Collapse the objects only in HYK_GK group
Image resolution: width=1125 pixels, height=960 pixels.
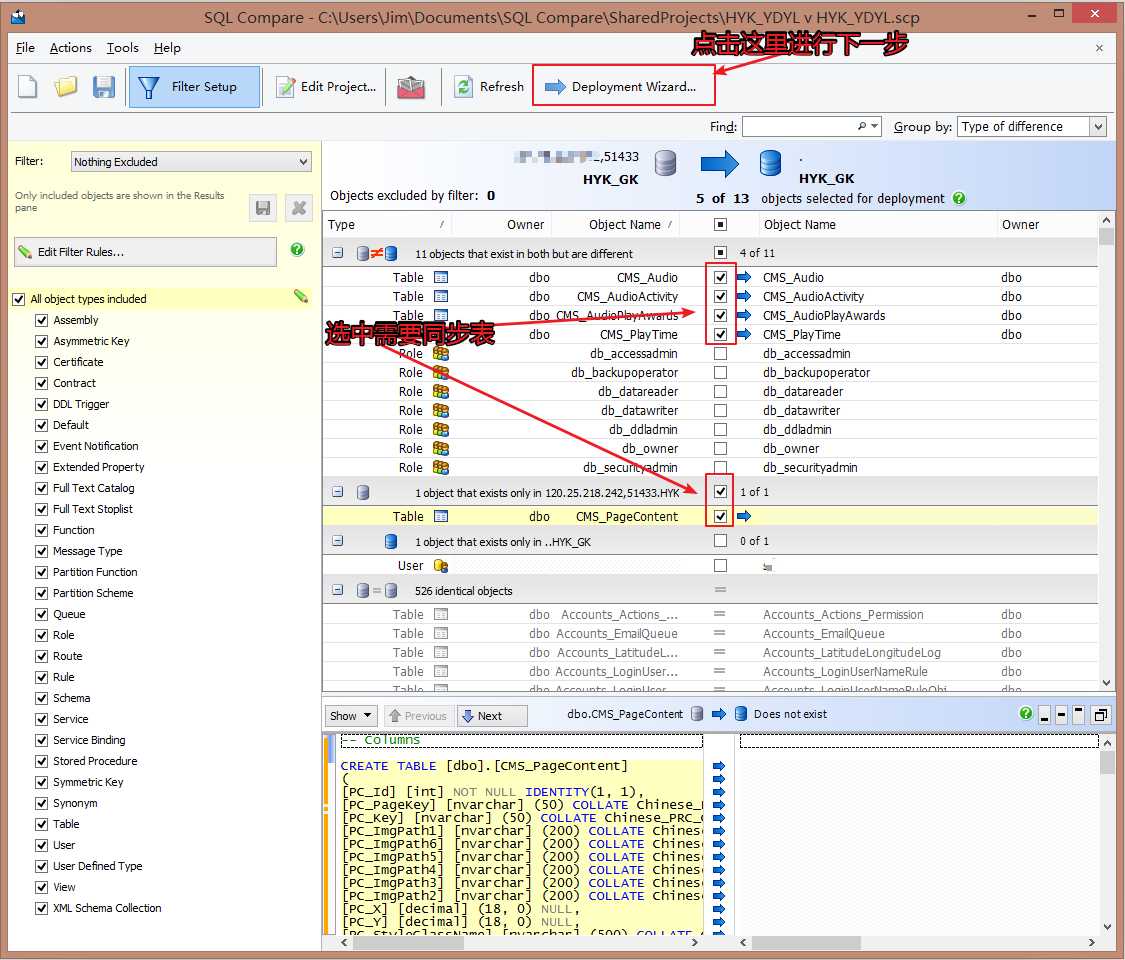pyautogui.click(x=337, y=541)
